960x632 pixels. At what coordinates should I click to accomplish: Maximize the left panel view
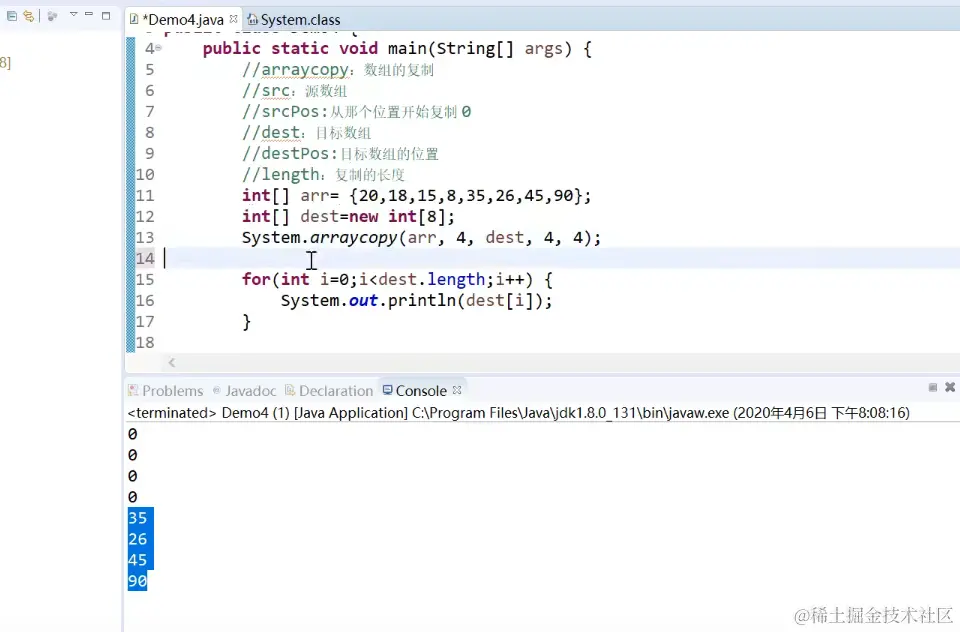106,15
